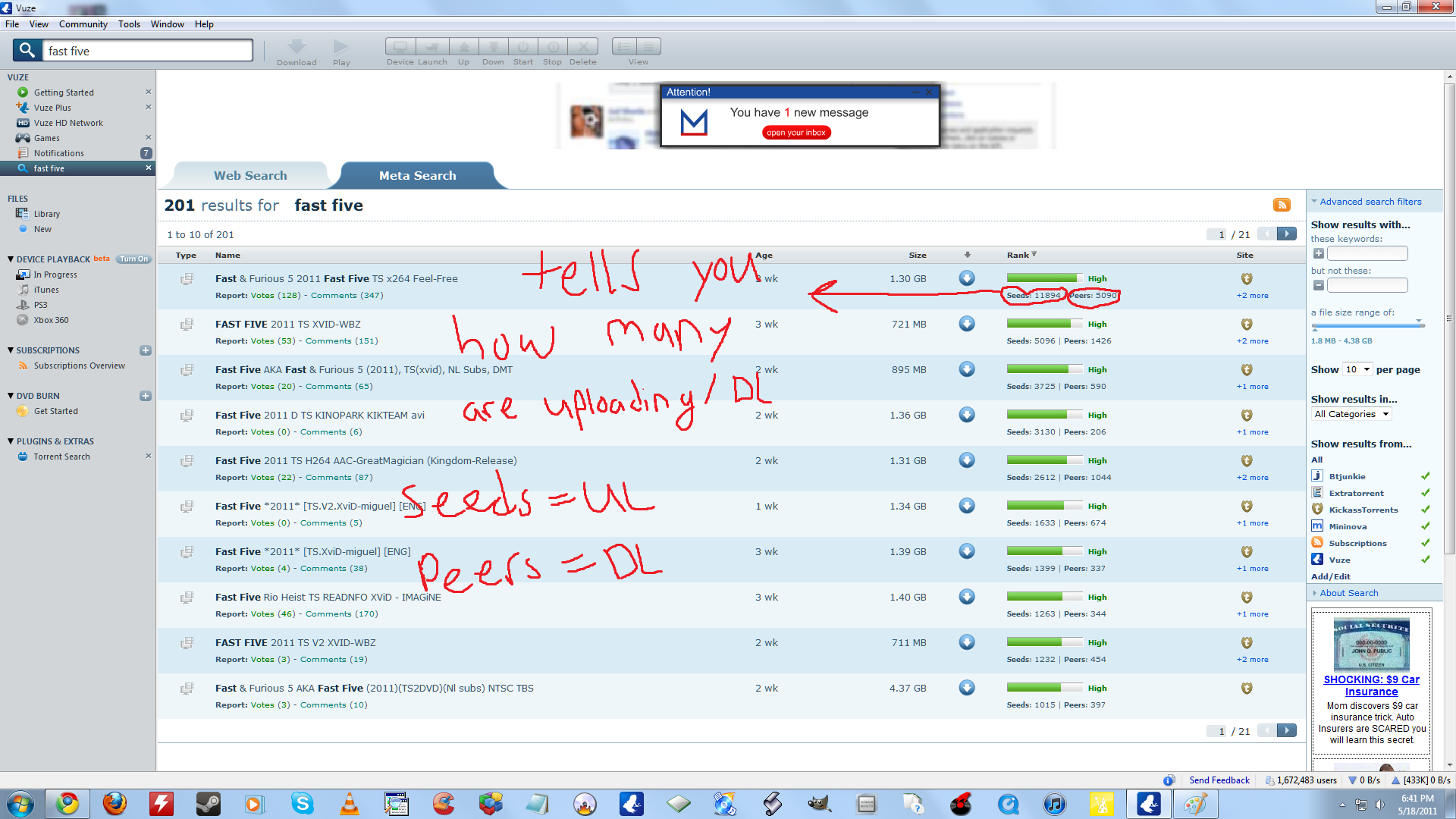The width and height of the screenshot is (1456, 819).
Task: Go to next results page arrow
Action: click(x=1287, y=234)
